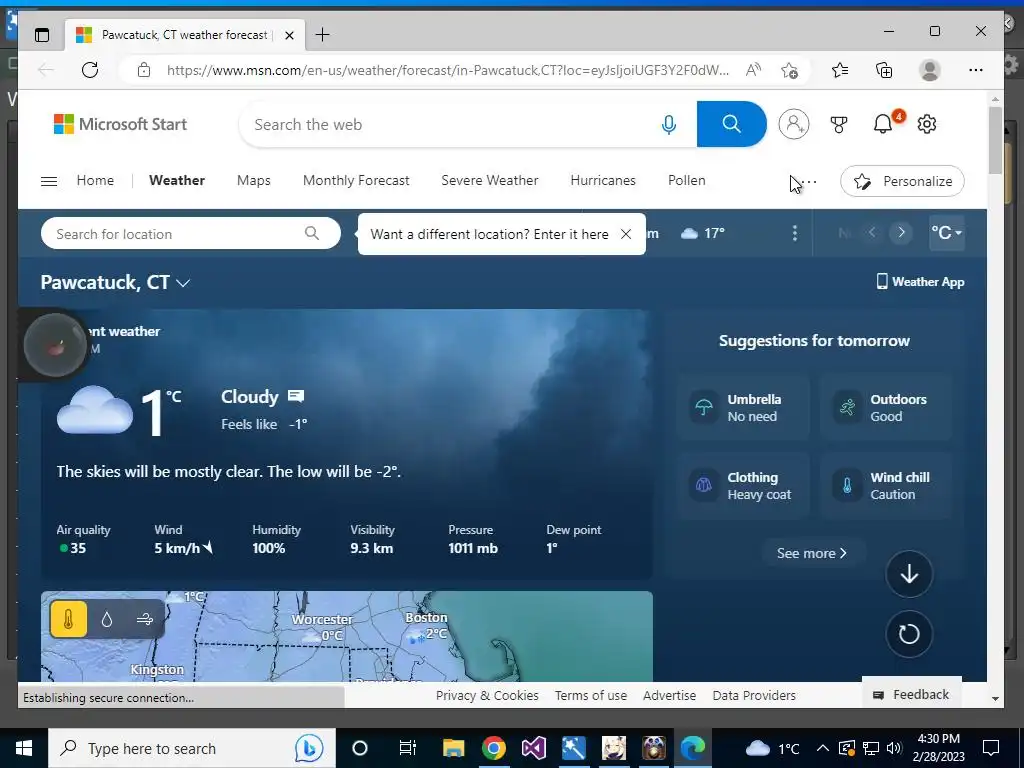Open the Advertise link
This screenshot has height=768, width=1024.
[x=669, y=696]
